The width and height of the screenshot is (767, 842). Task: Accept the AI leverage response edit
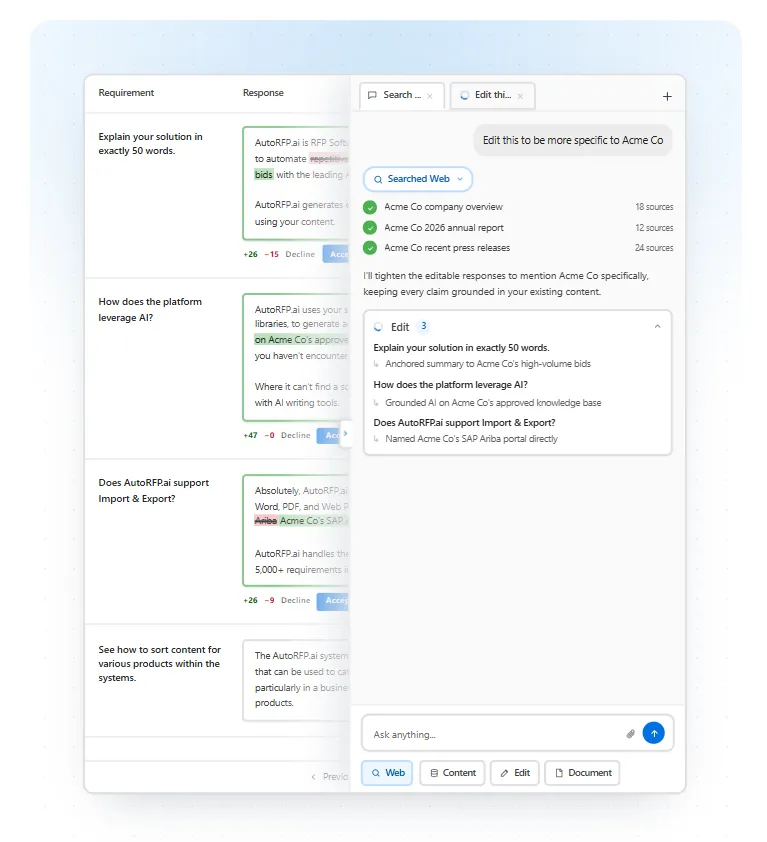point(331,435)
